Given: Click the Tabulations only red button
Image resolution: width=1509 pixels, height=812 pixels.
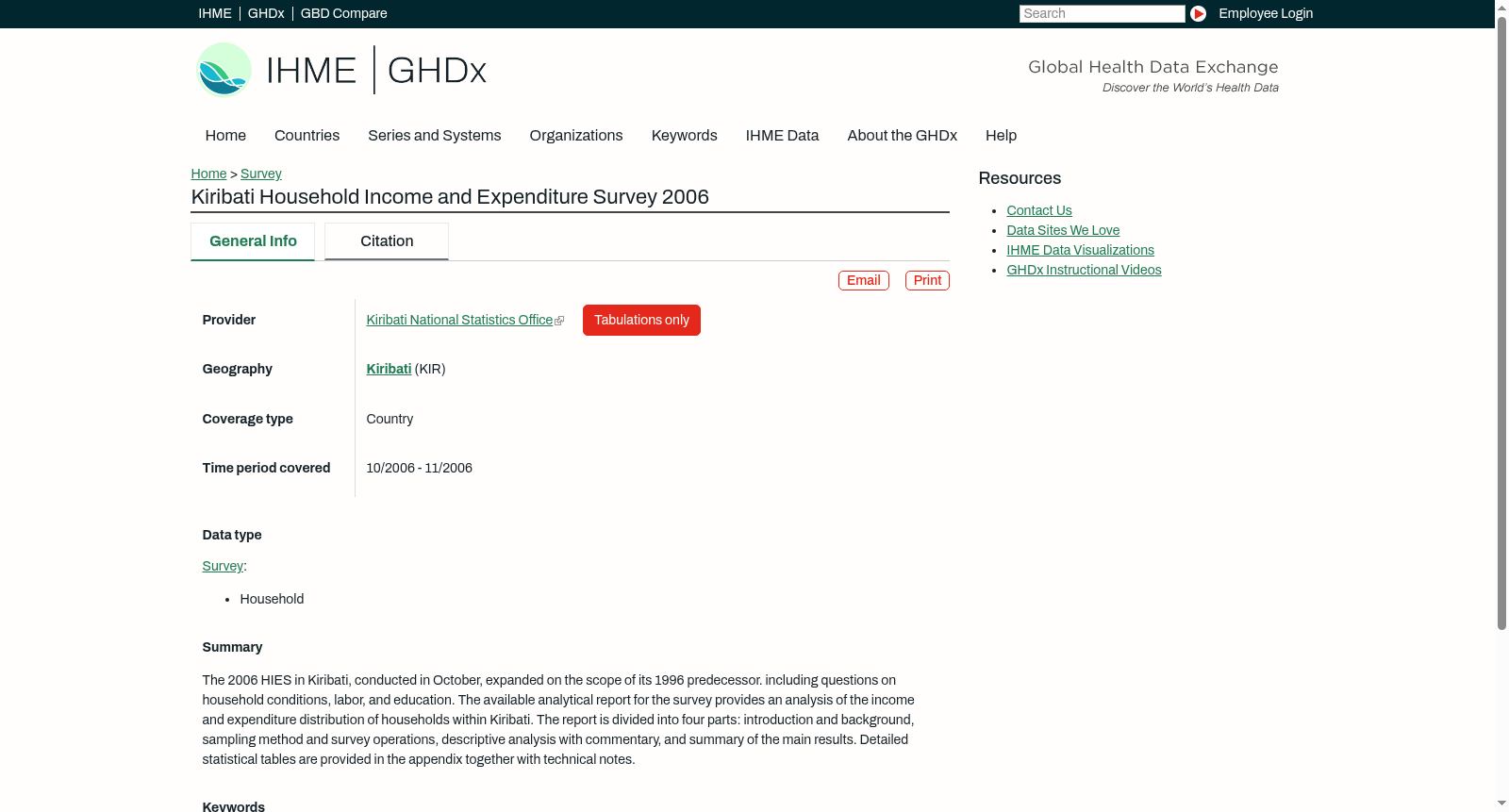Looking at the screenshot, I should tap(641, 320).
